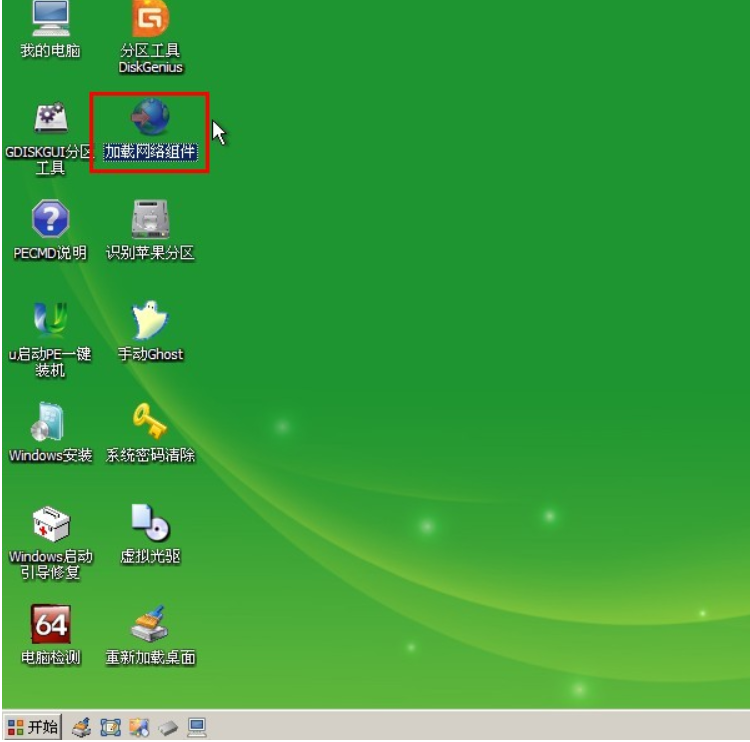
Task: Click the first quick launch icon beside 开始
Action: point(82,727)
